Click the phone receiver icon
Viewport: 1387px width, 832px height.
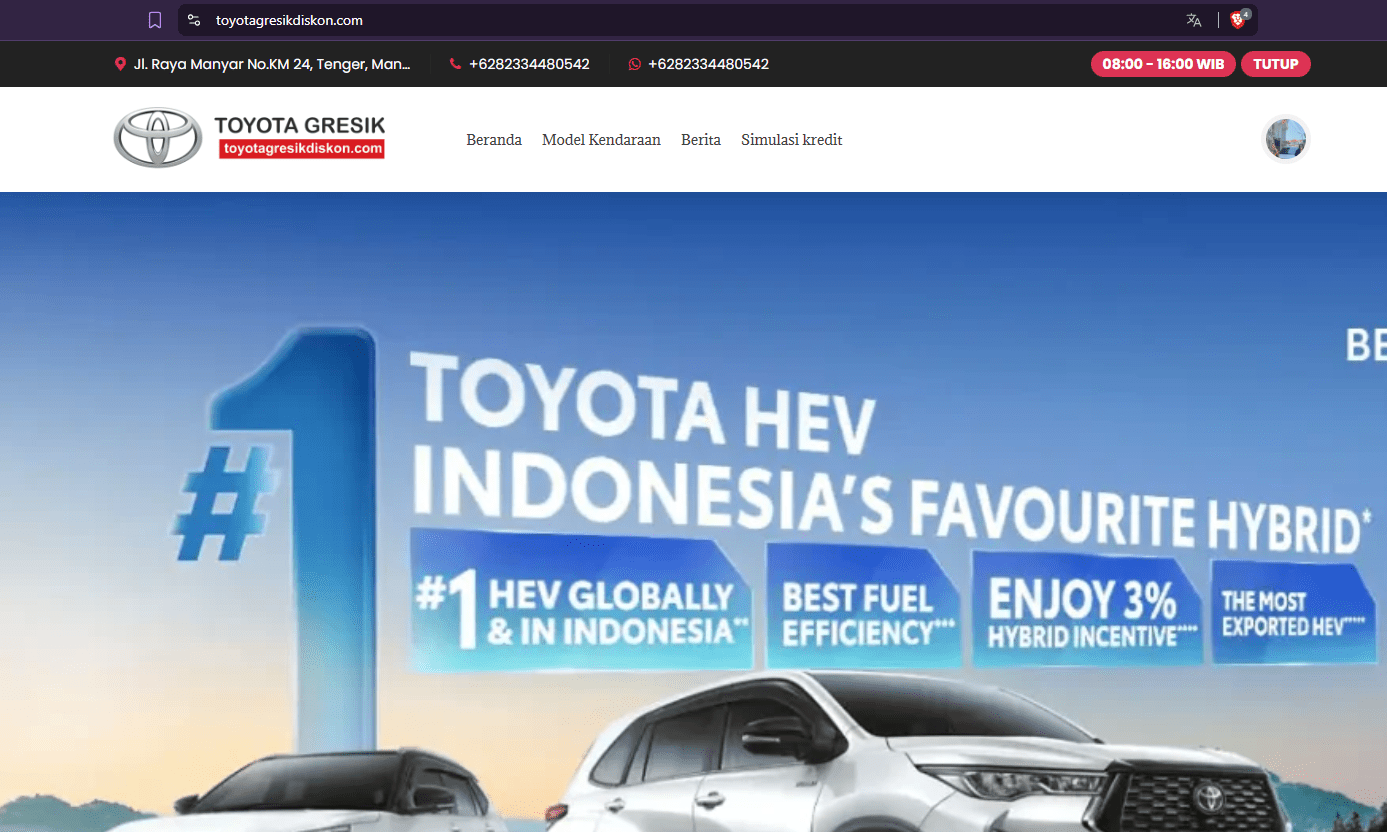pyautogui.click(x=455, y=63)
